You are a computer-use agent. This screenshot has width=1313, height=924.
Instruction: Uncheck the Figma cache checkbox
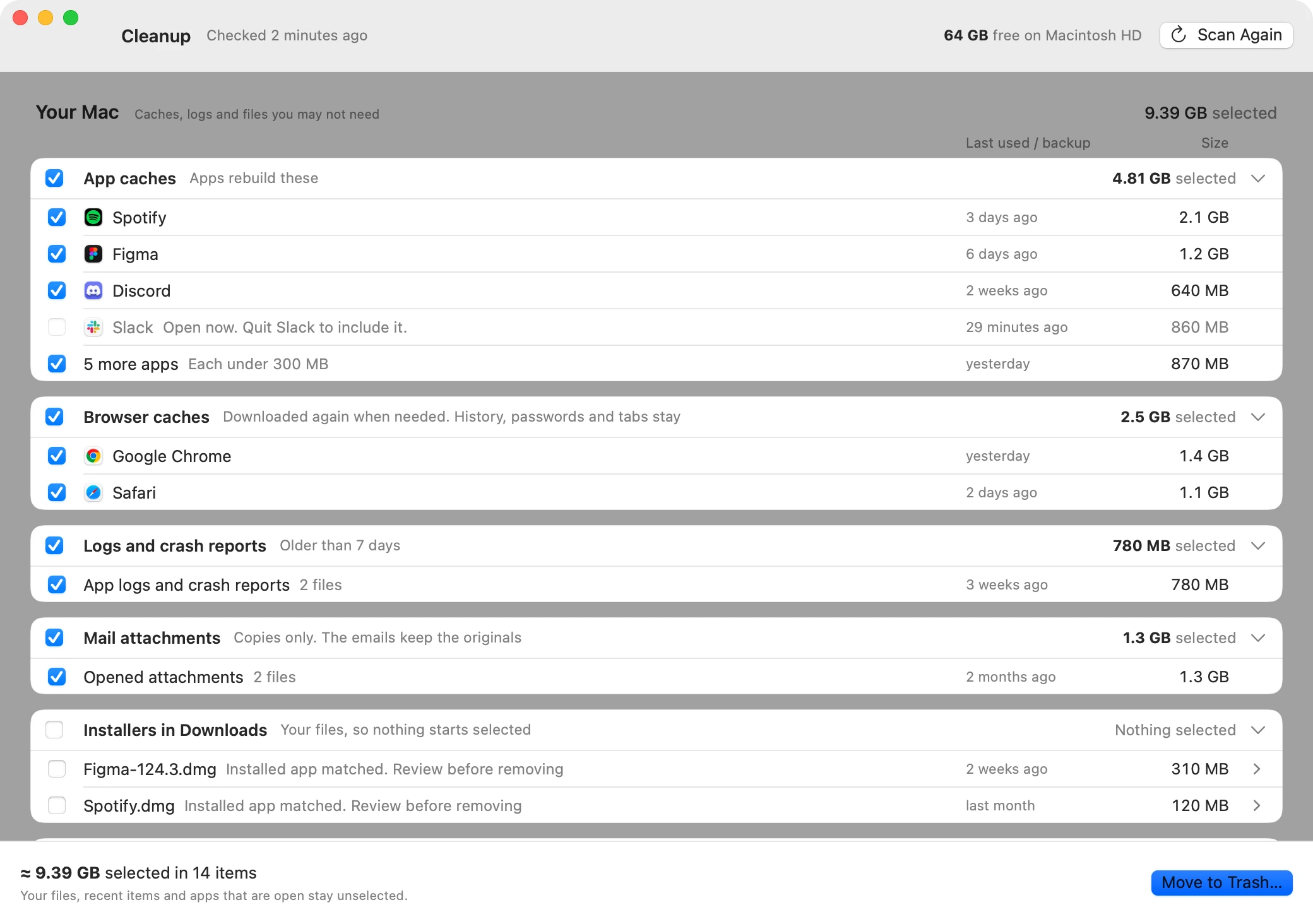57,254
